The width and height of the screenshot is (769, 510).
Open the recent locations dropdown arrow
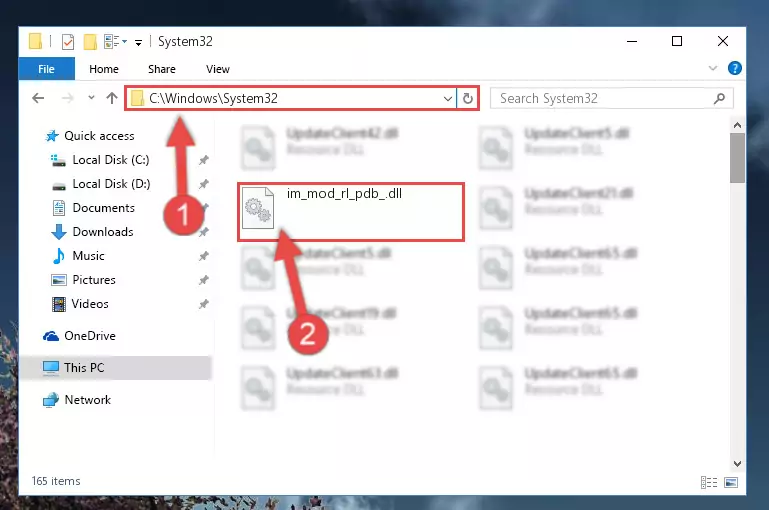[91, 98]
